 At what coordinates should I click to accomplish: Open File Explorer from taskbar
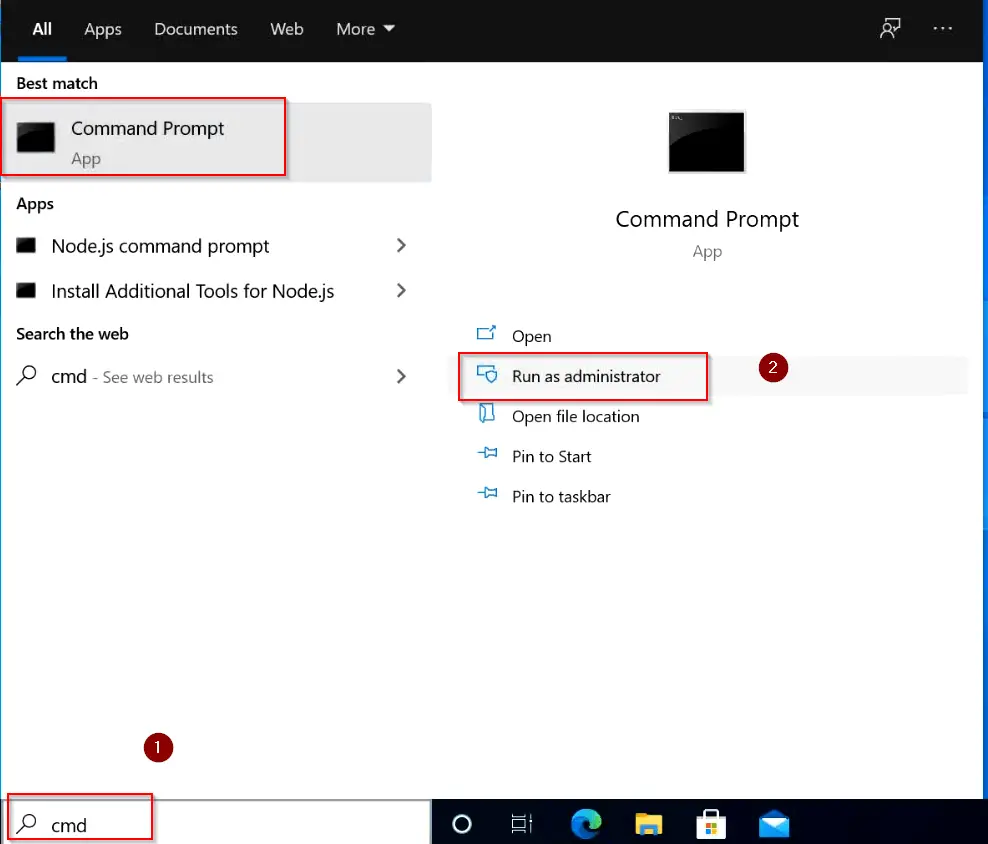[x=648, y=823]
